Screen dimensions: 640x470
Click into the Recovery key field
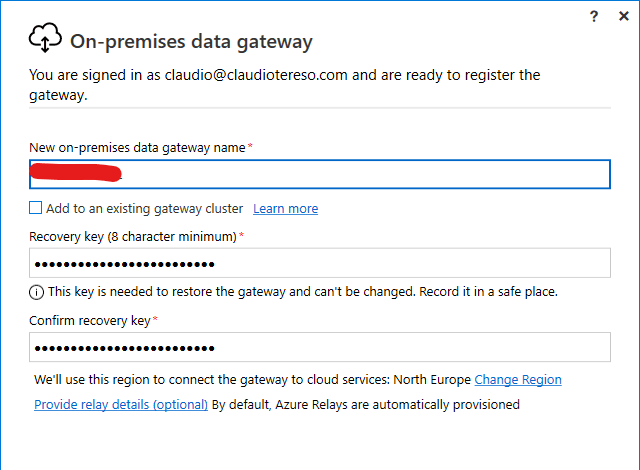[320, 263]
